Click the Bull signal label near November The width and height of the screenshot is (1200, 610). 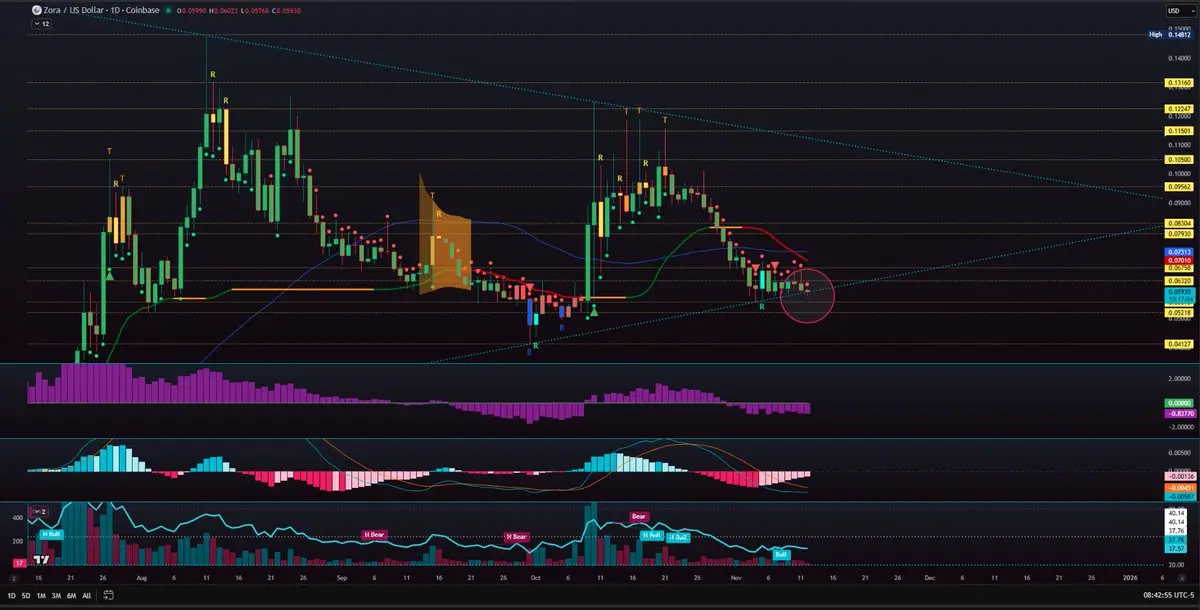(x=782, y=553)
